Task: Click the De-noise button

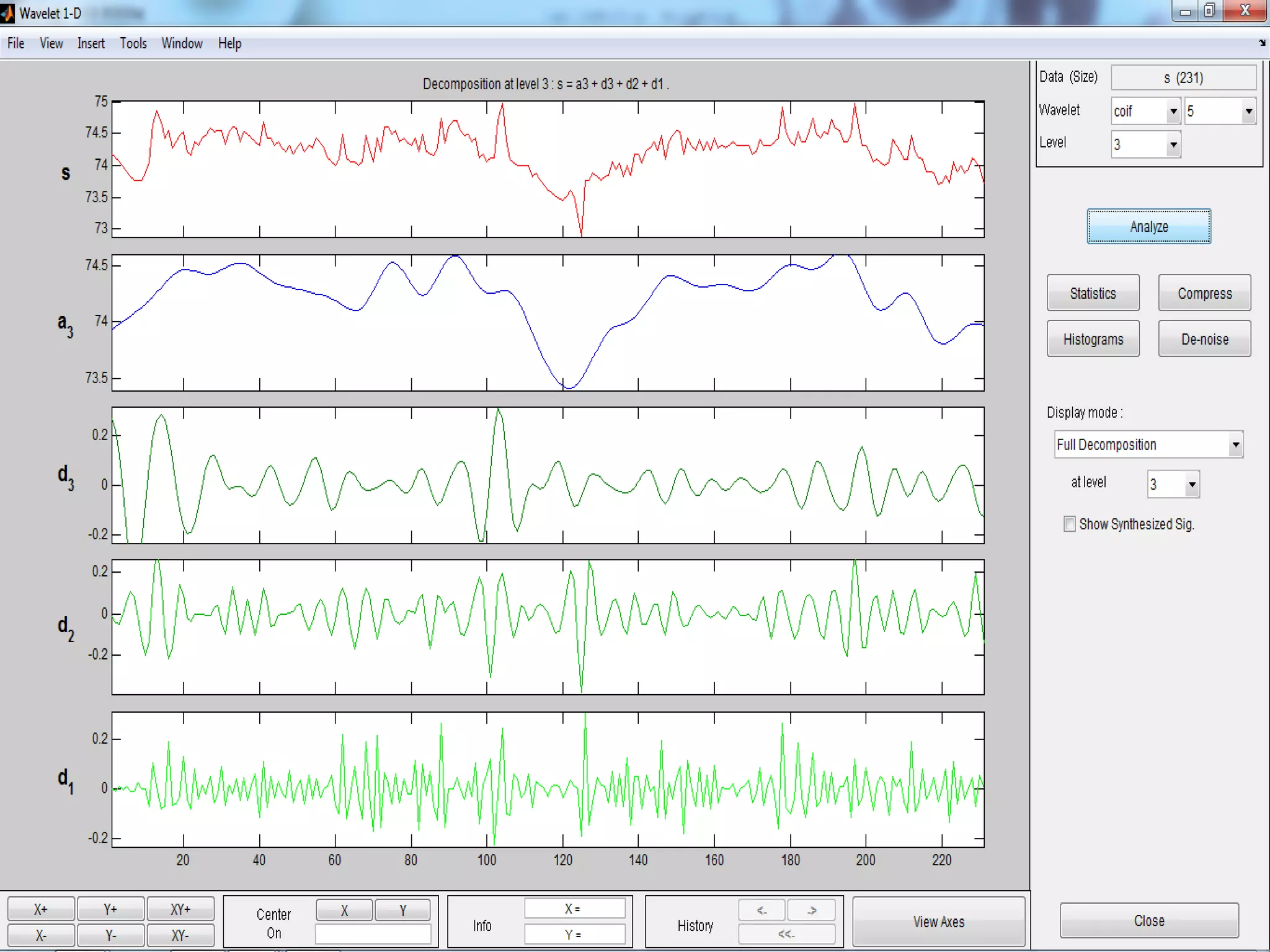Action: (1204, 339)
